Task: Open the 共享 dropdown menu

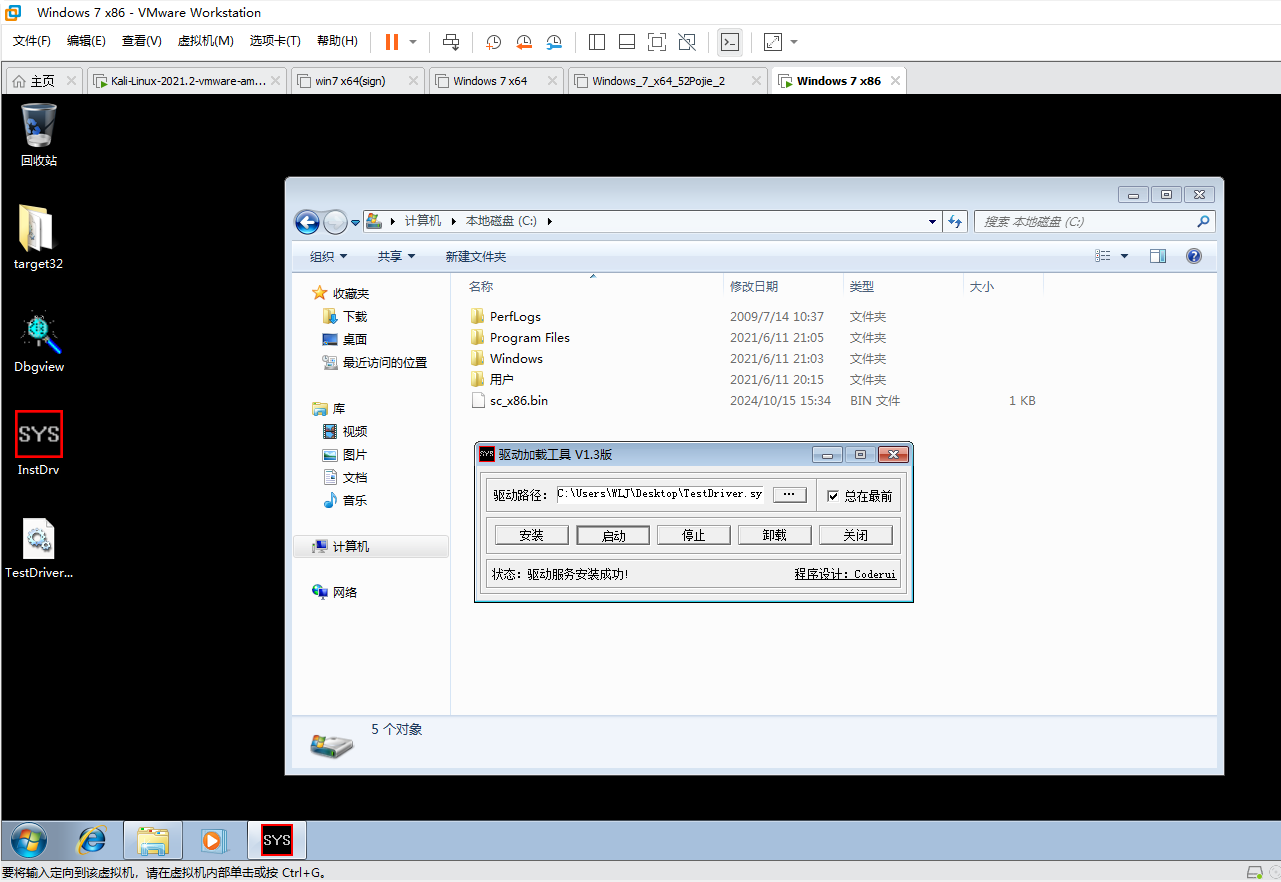Action: tap(396, 256)
